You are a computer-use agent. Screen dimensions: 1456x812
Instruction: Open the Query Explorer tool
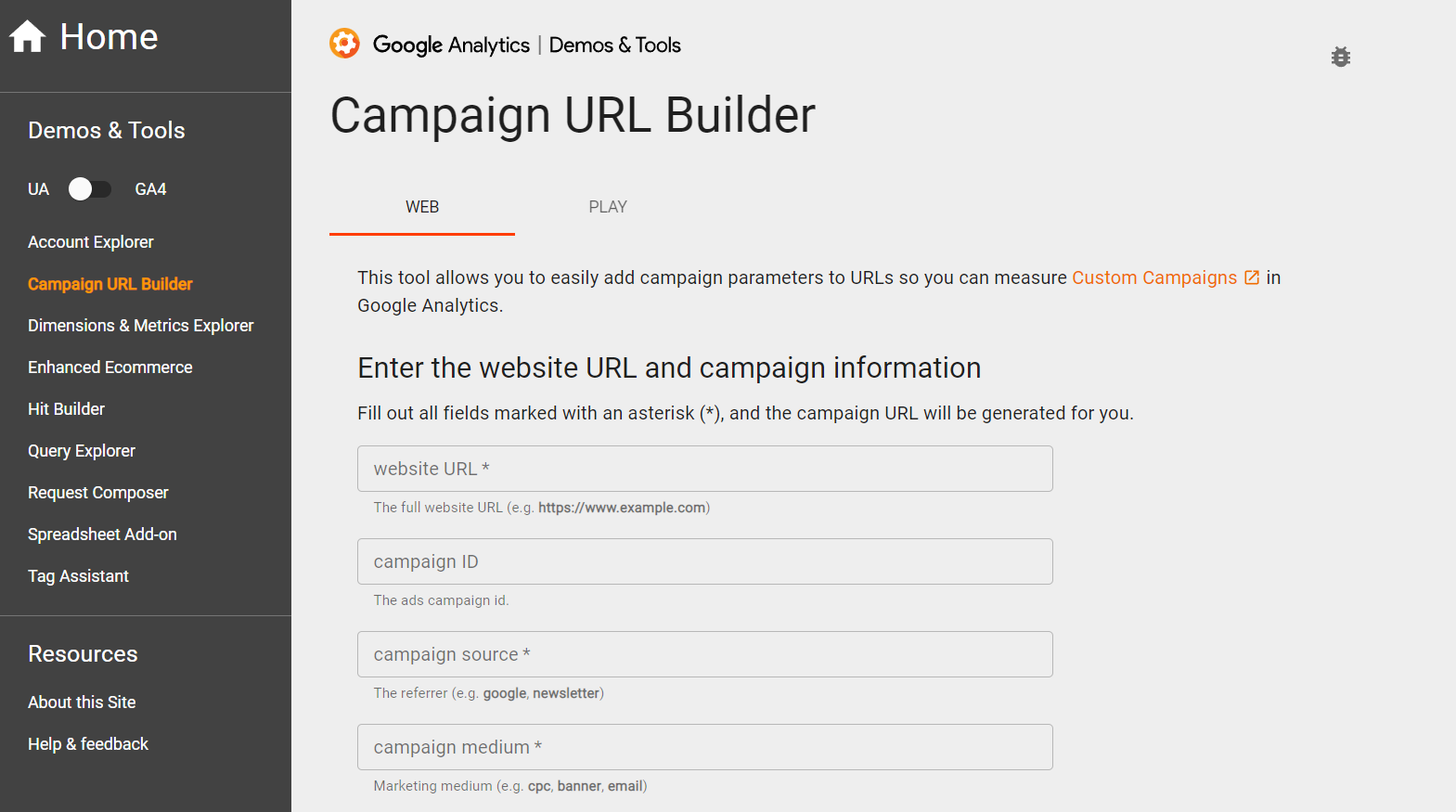pos(81,450)
